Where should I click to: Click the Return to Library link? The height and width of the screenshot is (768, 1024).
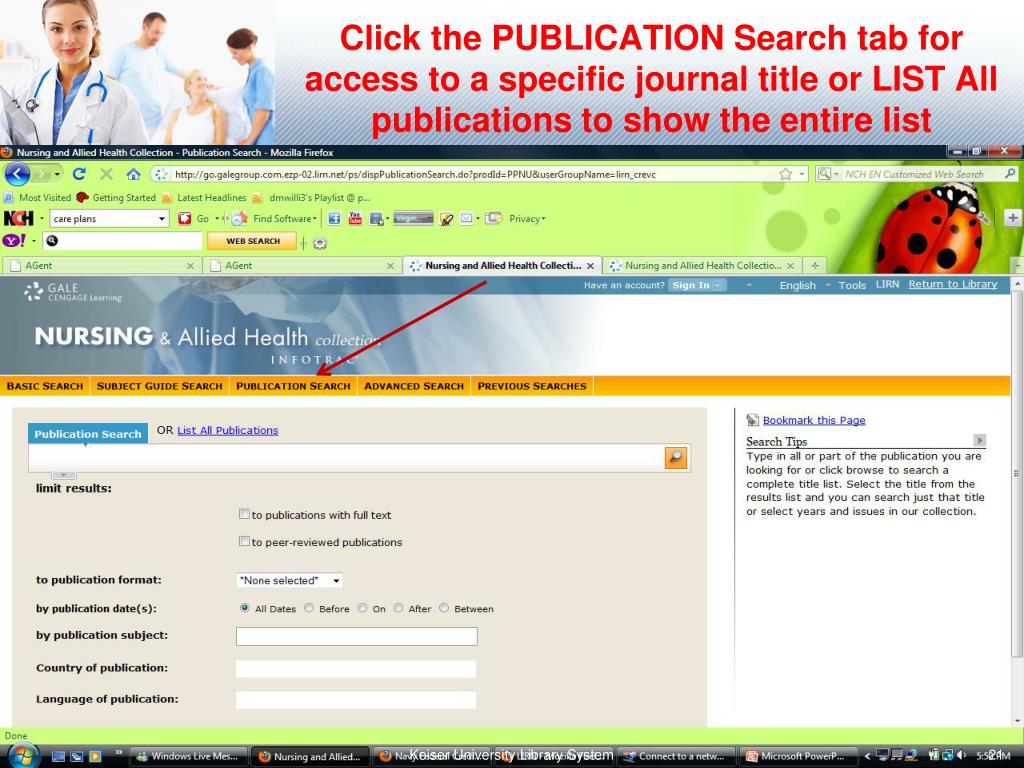point(953,284)
